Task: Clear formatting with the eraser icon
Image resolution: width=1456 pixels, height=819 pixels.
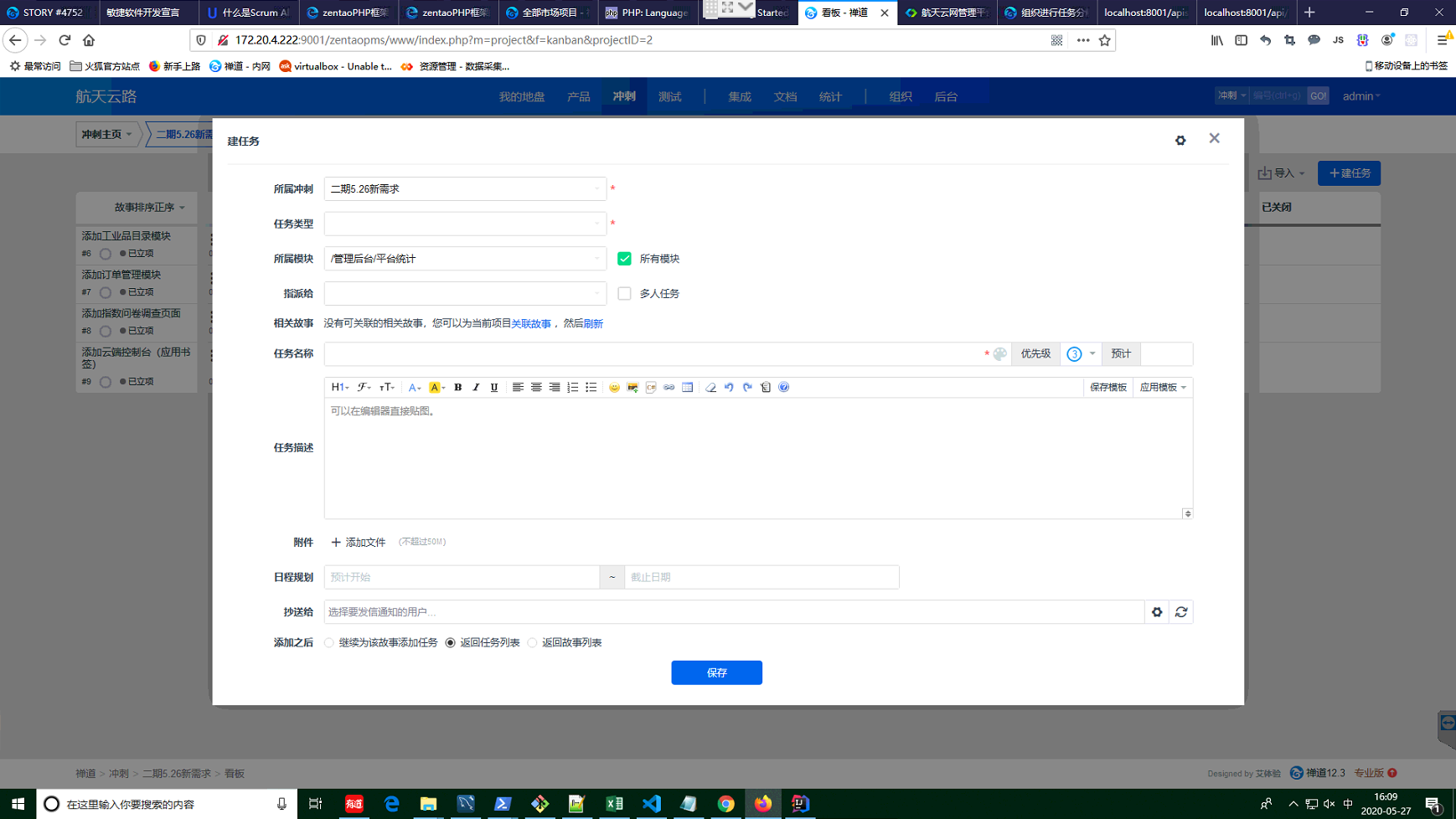Action: point(710,387)
